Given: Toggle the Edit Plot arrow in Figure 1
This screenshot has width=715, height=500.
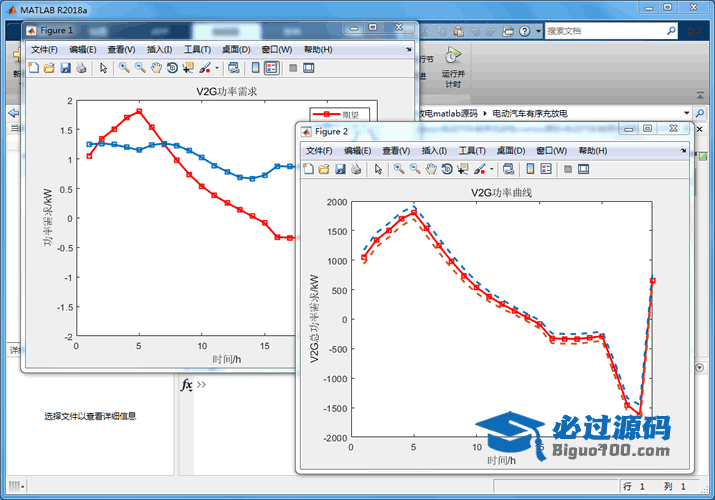Looking at the screenshot, I should [x=104, y=68].
